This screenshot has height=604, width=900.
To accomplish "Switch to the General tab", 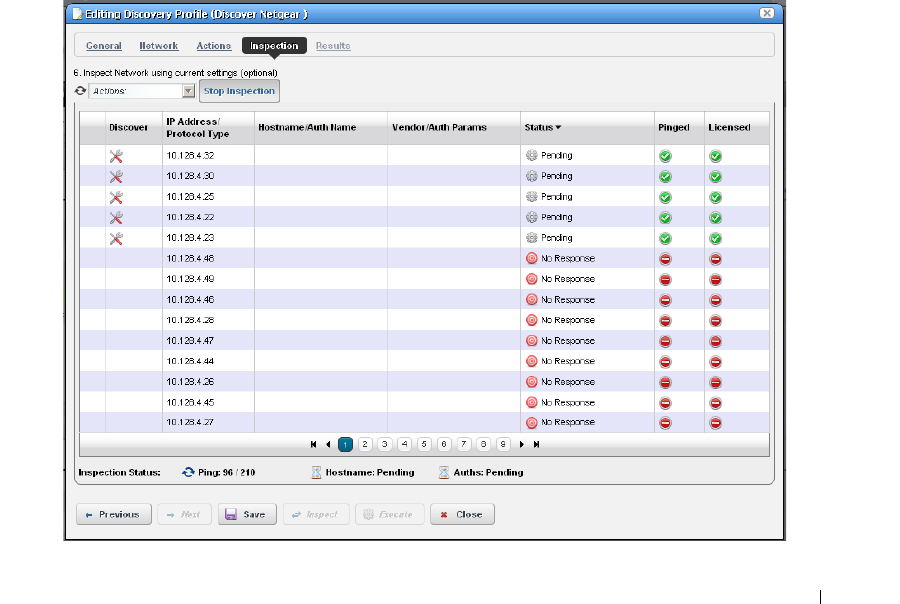I will tap(104, 46).
